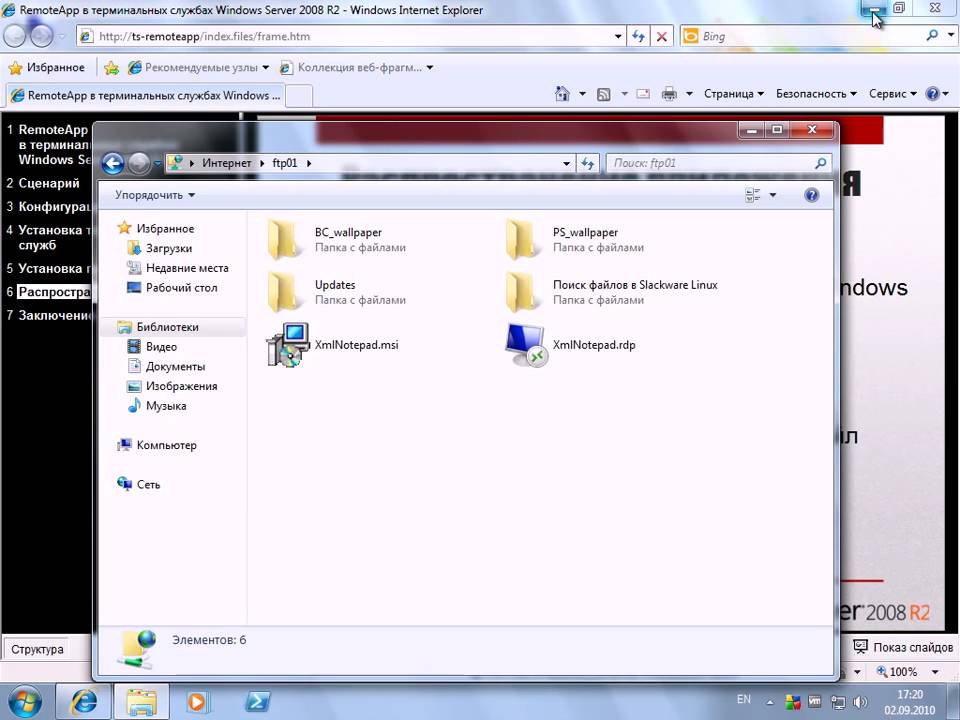Open the Windows Start button
Screen dimensions: 960x720
tap(25, 702)
